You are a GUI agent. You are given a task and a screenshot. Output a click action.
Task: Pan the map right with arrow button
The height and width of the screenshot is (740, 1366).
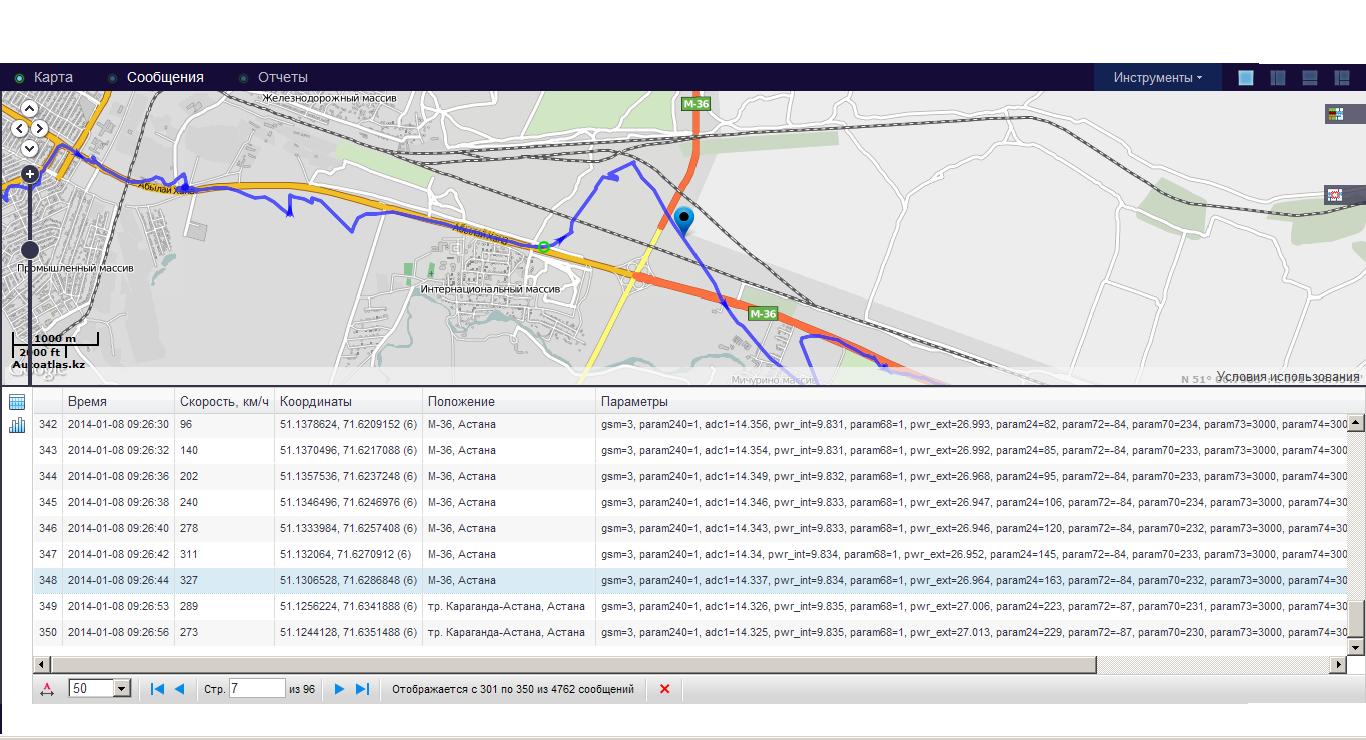[x=40, y=128]
